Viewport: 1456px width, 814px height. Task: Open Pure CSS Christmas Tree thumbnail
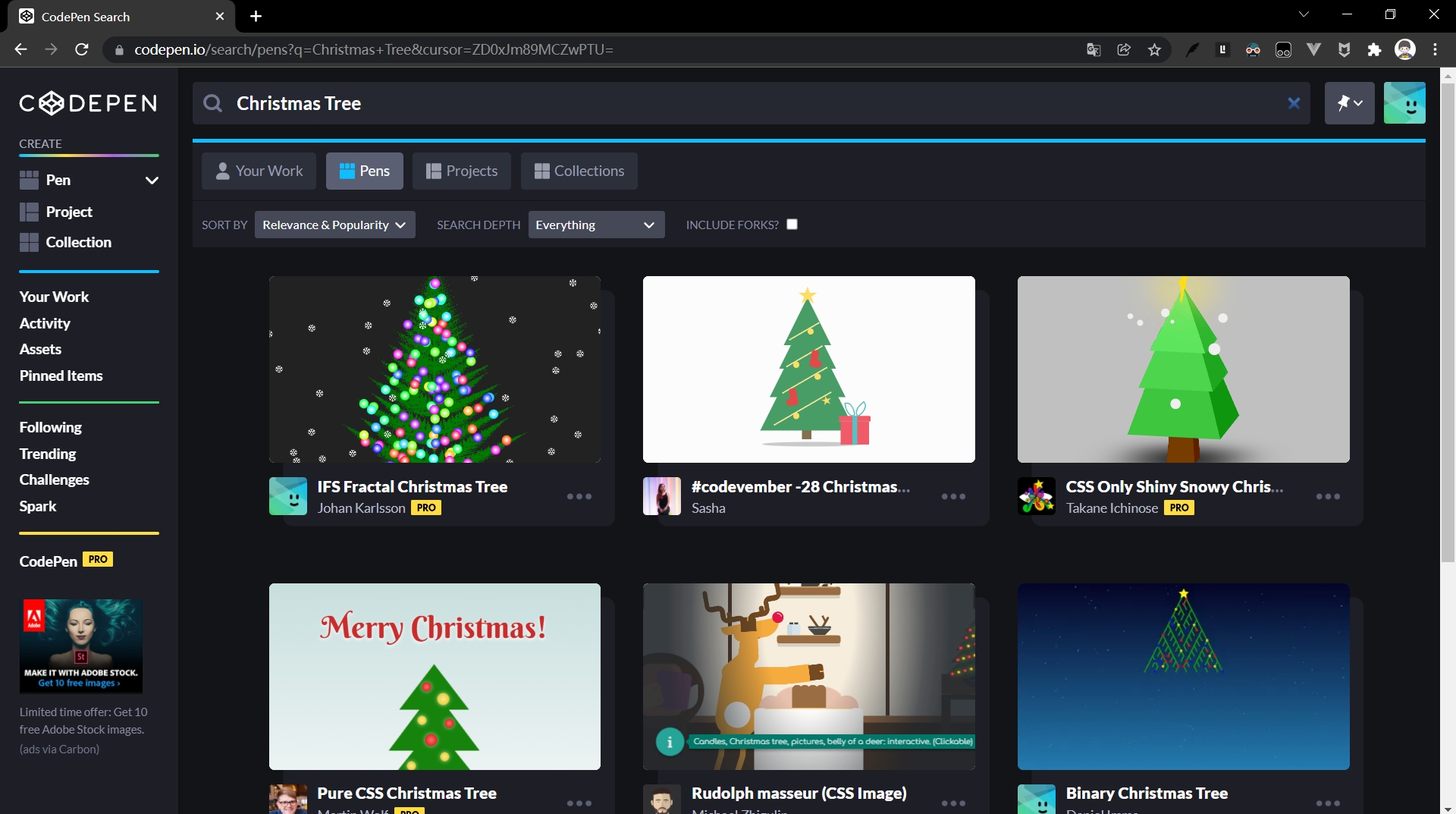tap(435, 677)
